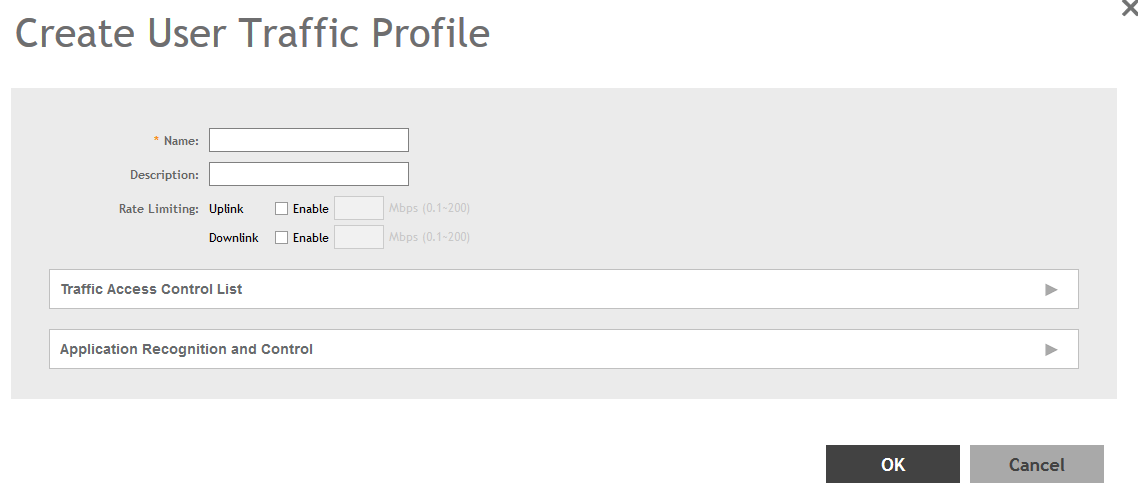This screenshot has width=1138, height=491.
Task: Expand Application Recognition and Control arrow
Action: pyautogui.click(x=1051, y=349)
